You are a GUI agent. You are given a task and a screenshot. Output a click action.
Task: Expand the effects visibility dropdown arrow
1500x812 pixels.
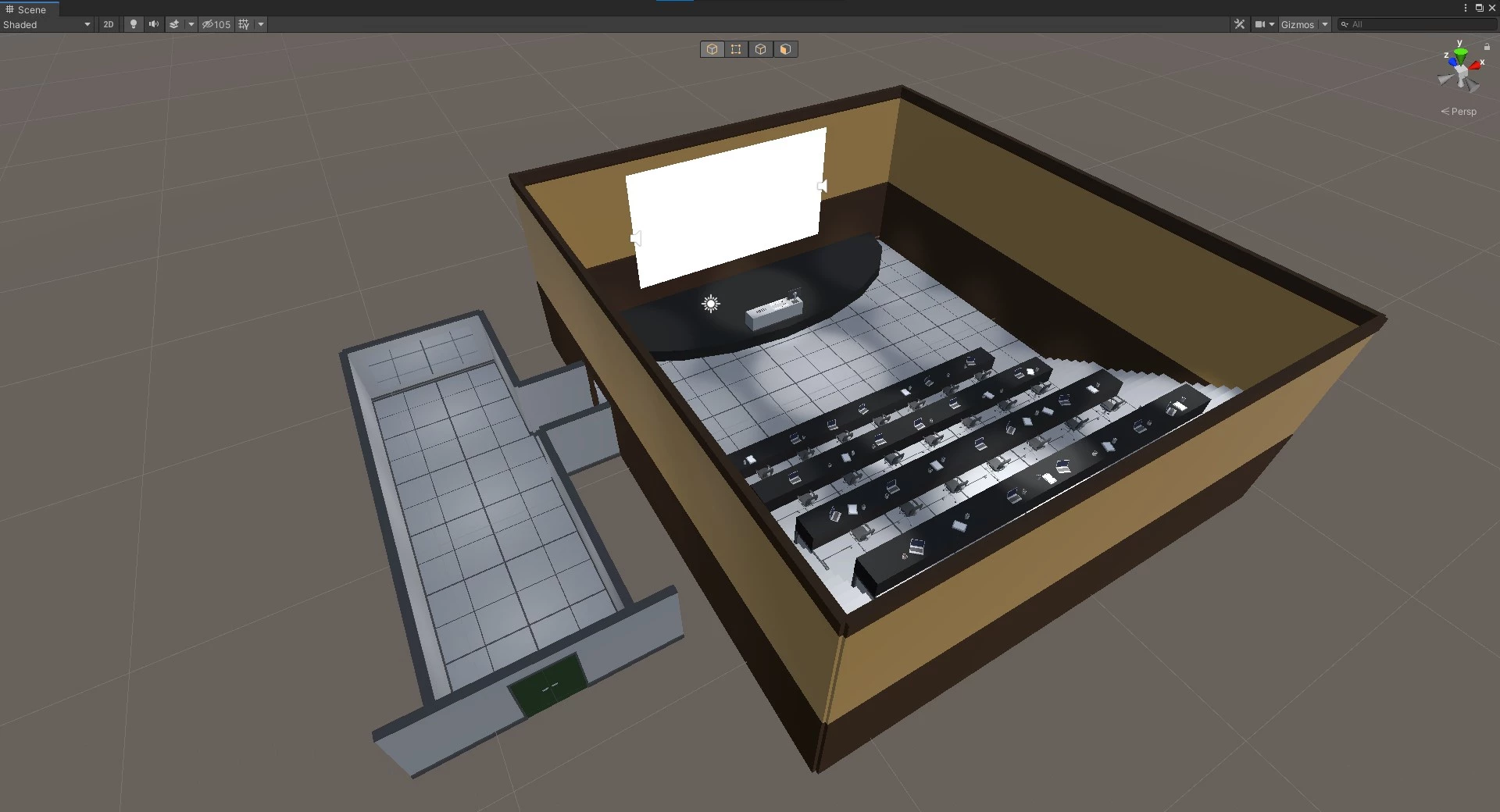click(191, 24)
